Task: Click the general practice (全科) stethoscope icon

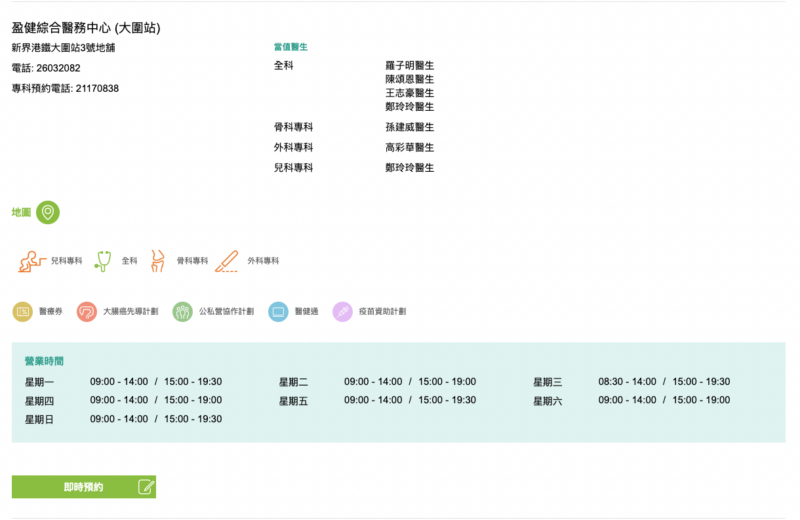Action: click(102, 261)
